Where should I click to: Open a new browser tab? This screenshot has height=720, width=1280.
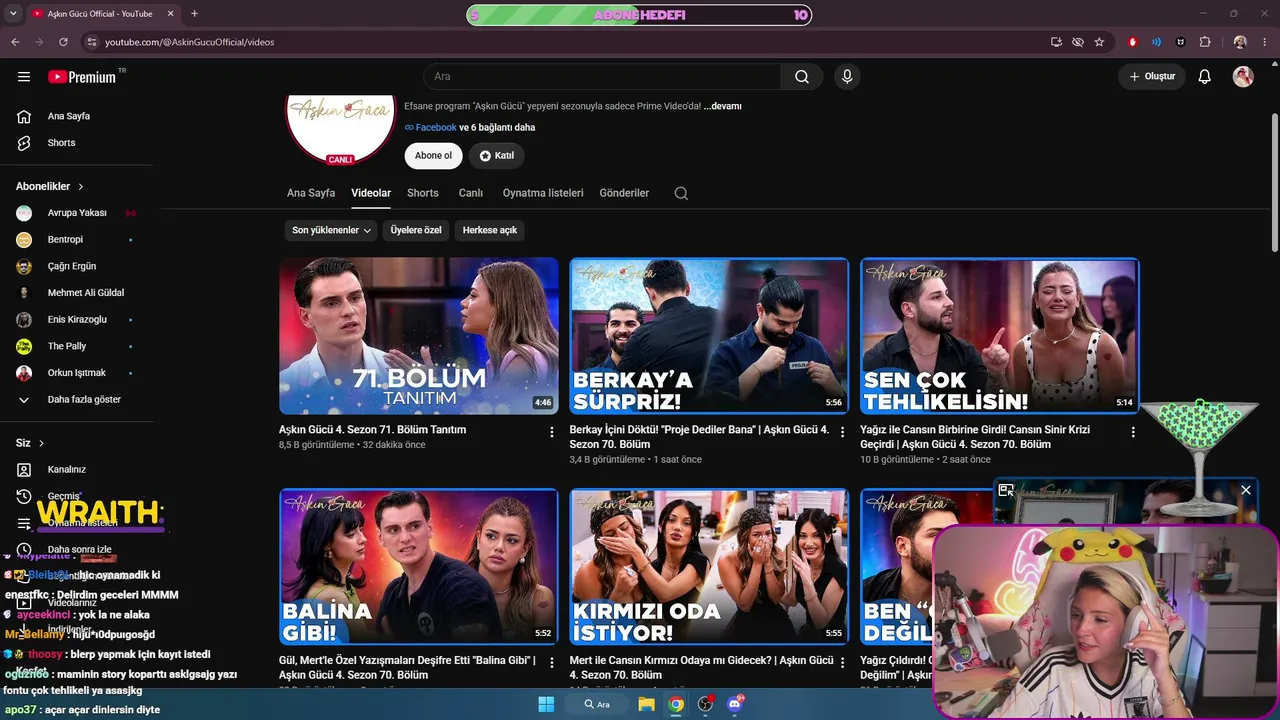(x=194, y=14)
